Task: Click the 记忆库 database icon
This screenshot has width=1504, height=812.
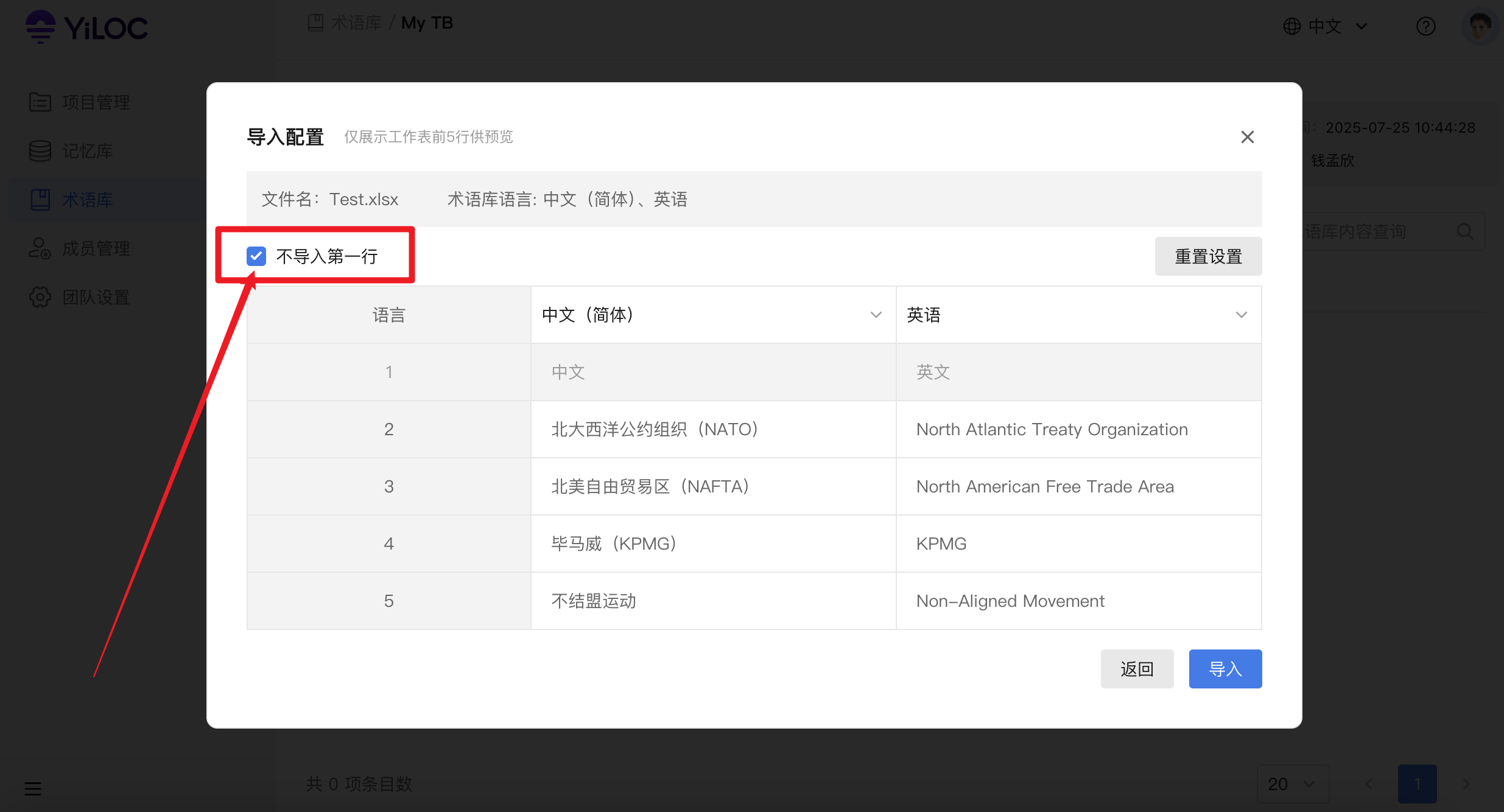Action: coord(40,151)
